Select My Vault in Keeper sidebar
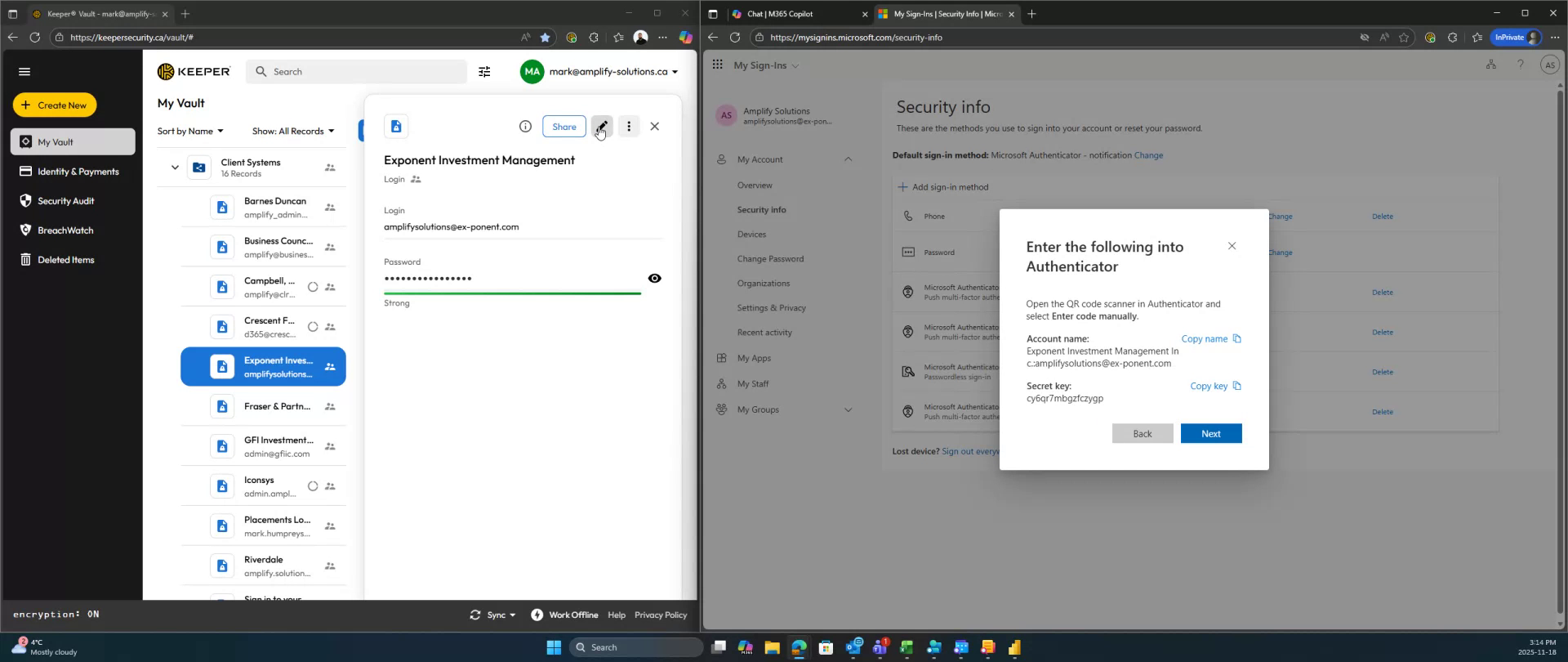 (73, 142)
